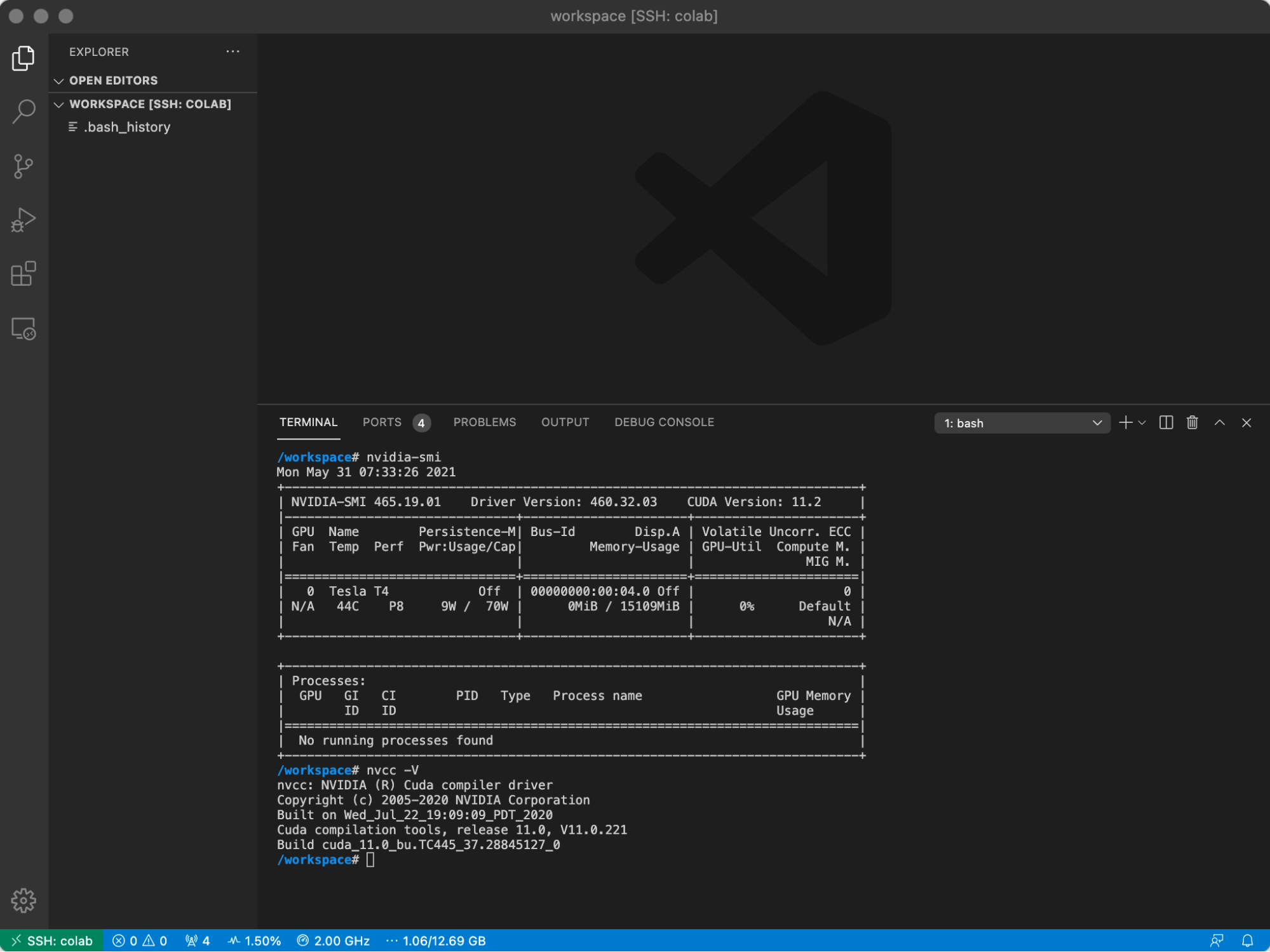
Task: Switch to the Debug Console tab
Action: tap(664, 422)
